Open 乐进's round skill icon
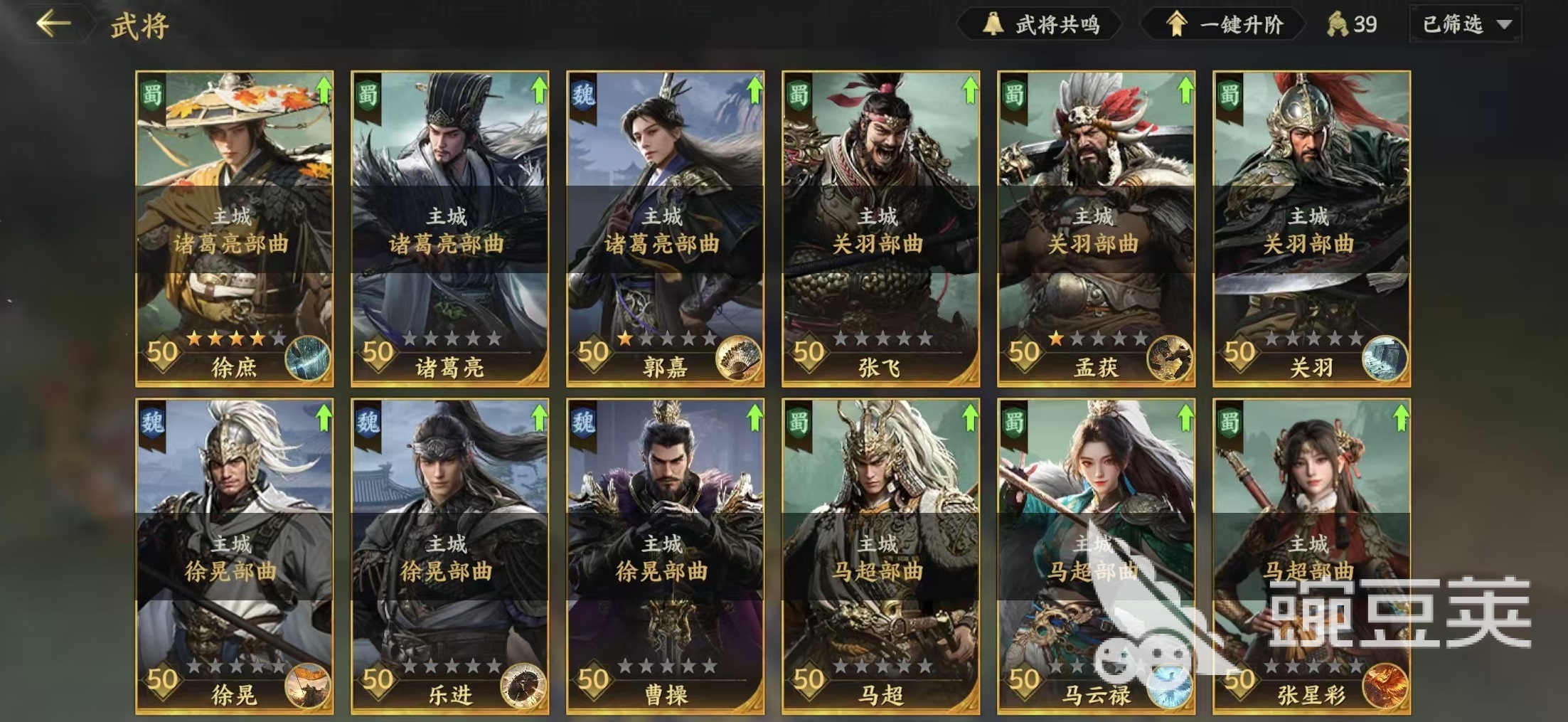This screenshot has height=722, width=1568. click(523, 686)
